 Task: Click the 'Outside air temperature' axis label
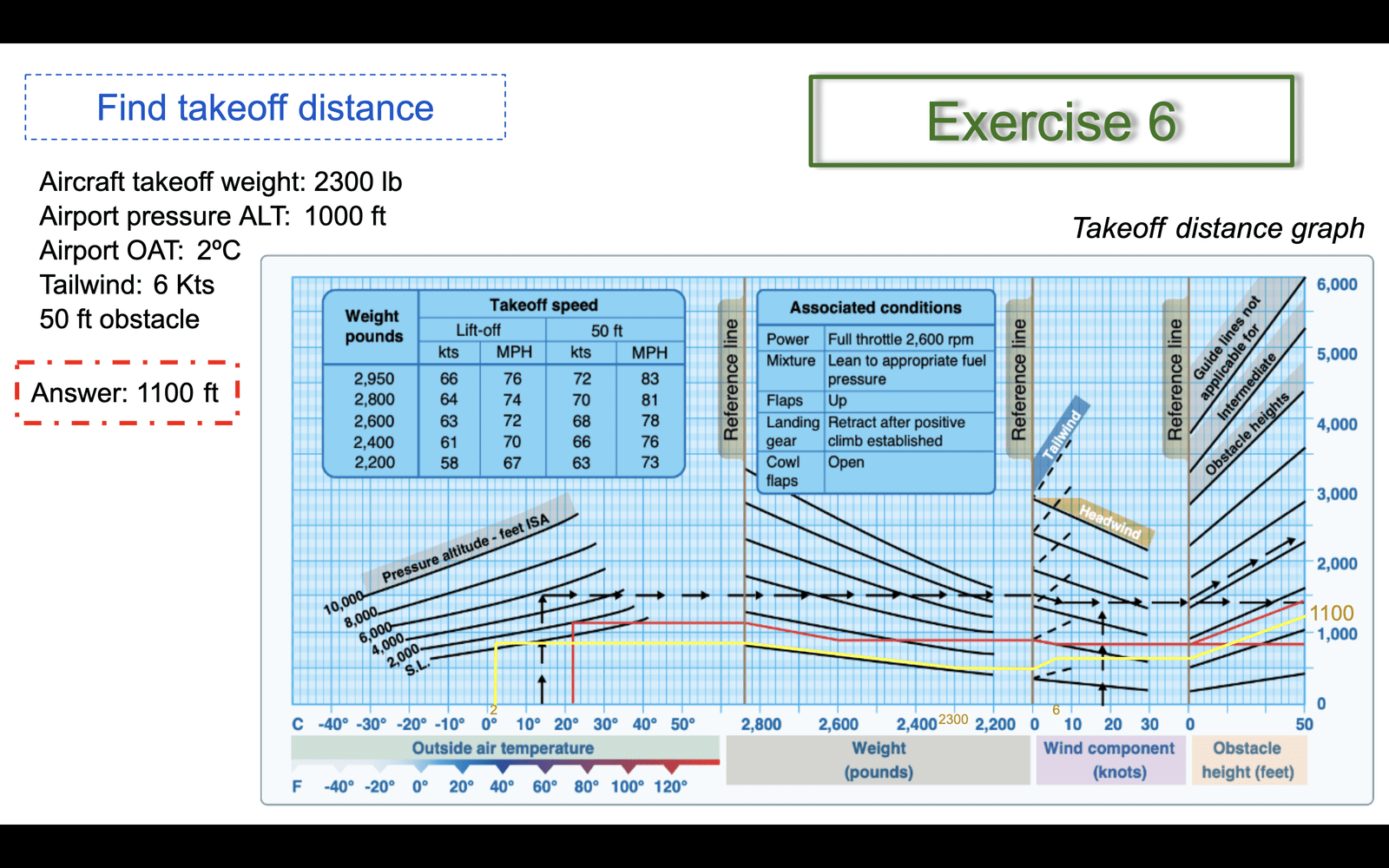click(x=503, y=748)
